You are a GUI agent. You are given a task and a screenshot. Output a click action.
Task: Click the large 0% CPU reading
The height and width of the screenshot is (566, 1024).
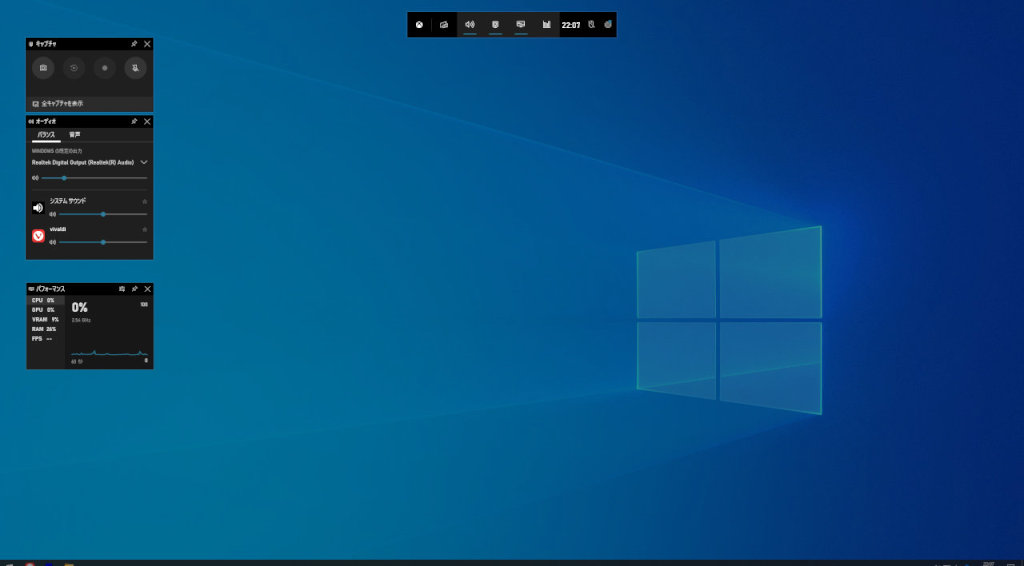pyautogui.click(x=80, y=307)
